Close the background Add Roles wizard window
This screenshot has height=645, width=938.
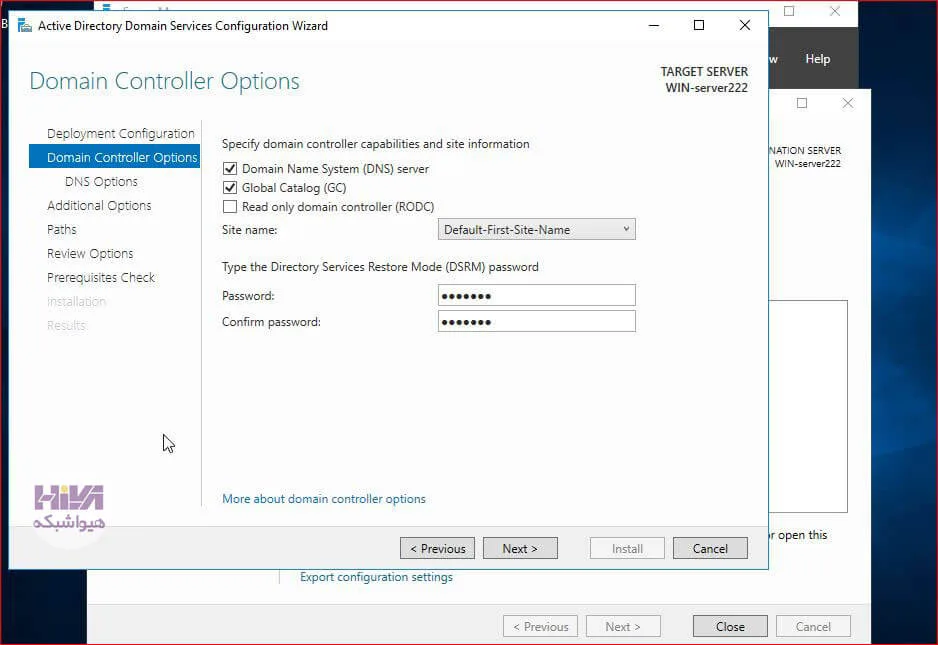pos(848,103)
